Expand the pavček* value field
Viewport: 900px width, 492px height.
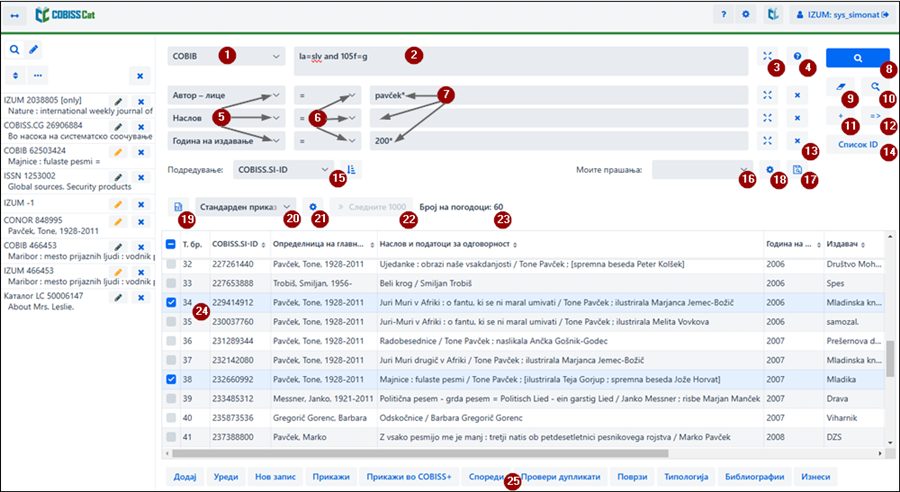767,95
